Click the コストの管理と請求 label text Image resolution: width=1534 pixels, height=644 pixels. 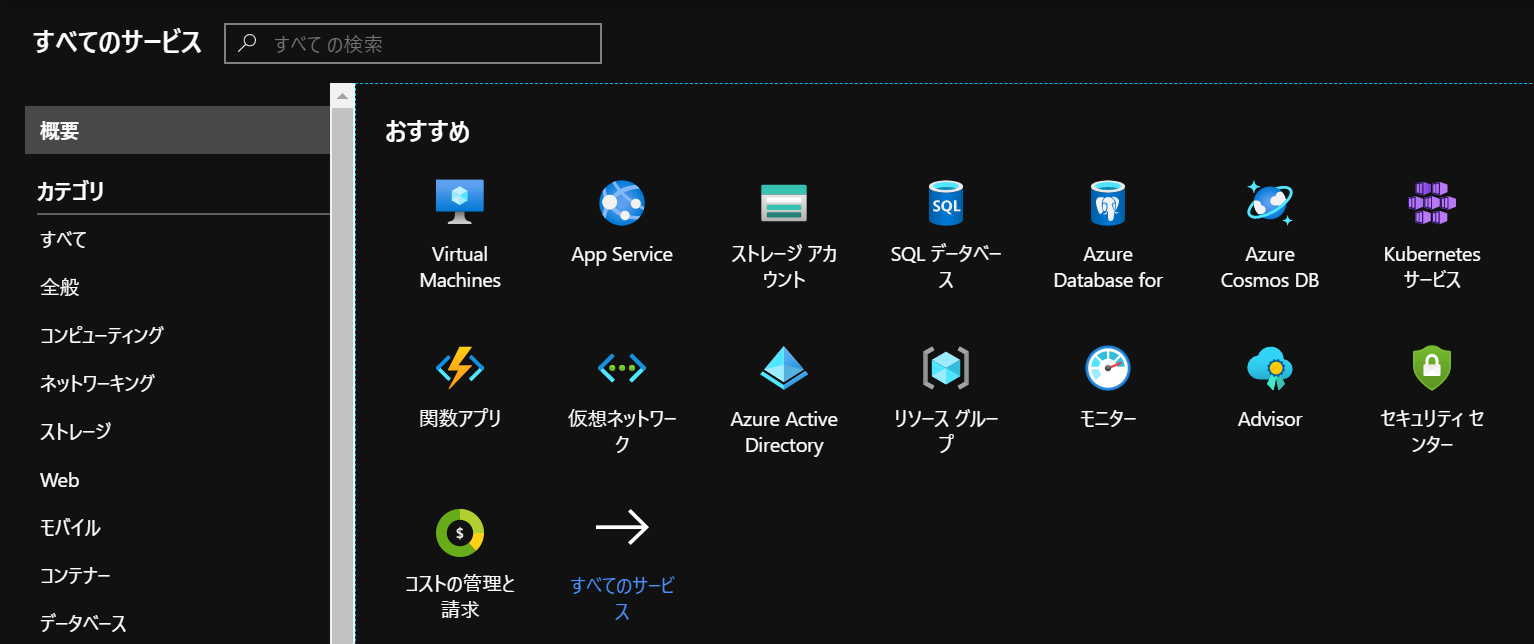pyautogui.click(x=460, y=596)
